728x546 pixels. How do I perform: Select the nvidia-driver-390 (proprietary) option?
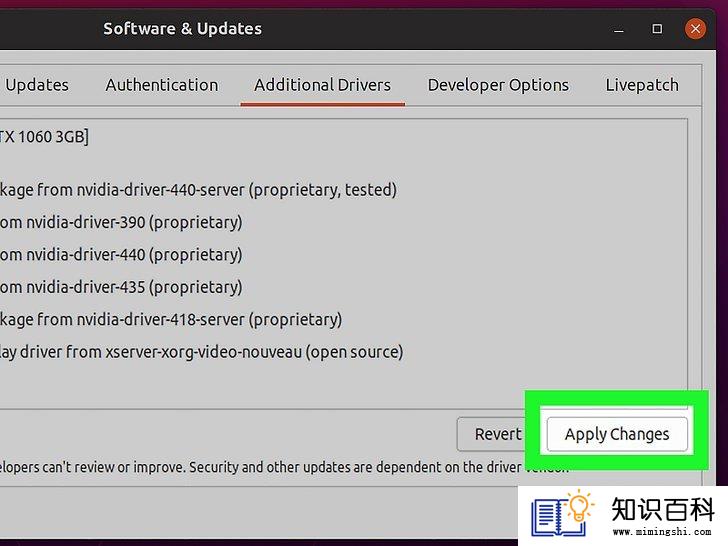click(x=121, y=222)
